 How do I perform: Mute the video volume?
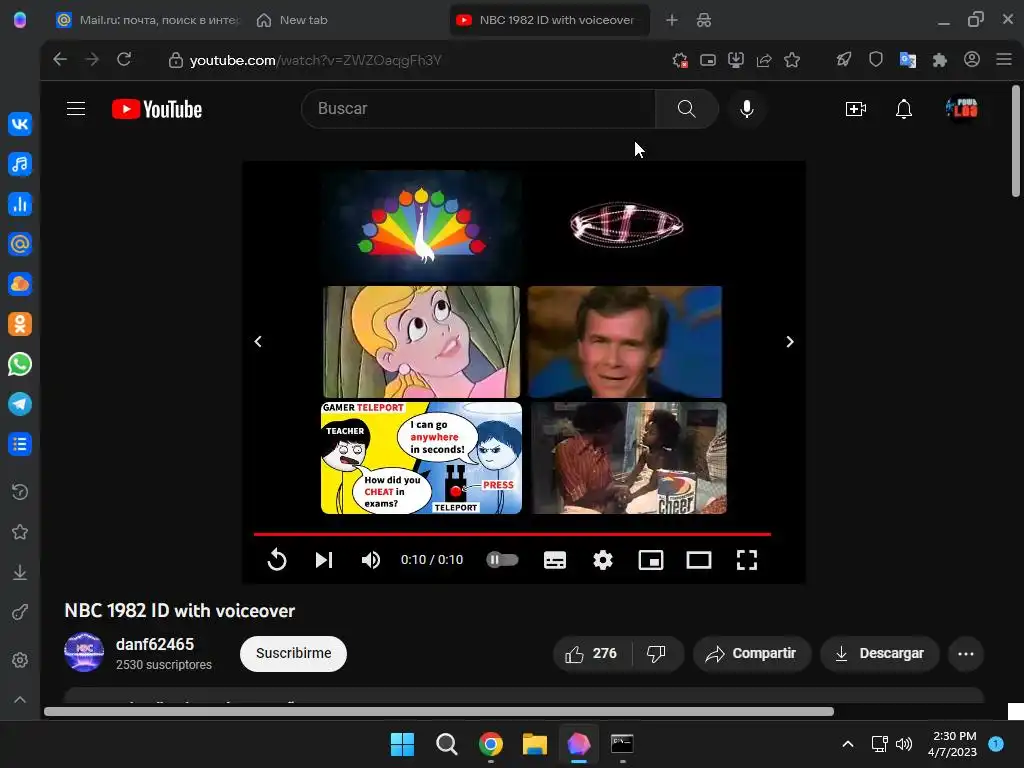[371, 560]
